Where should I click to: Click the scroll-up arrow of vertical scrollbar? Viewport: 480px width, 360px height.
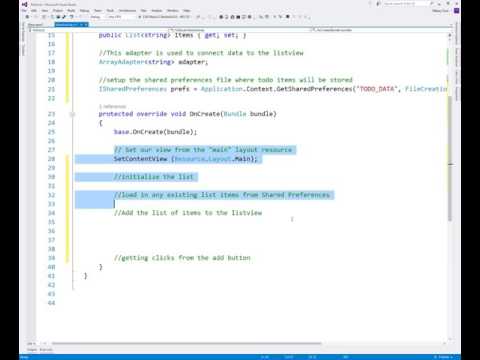pyautogui.click(x=450, y=35)
